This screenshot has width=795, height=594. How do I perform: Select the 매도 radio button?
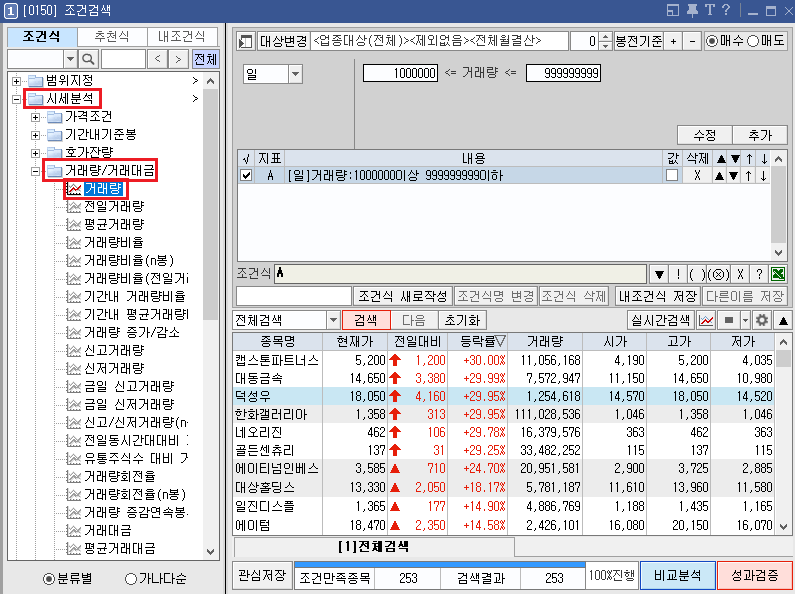753,41
